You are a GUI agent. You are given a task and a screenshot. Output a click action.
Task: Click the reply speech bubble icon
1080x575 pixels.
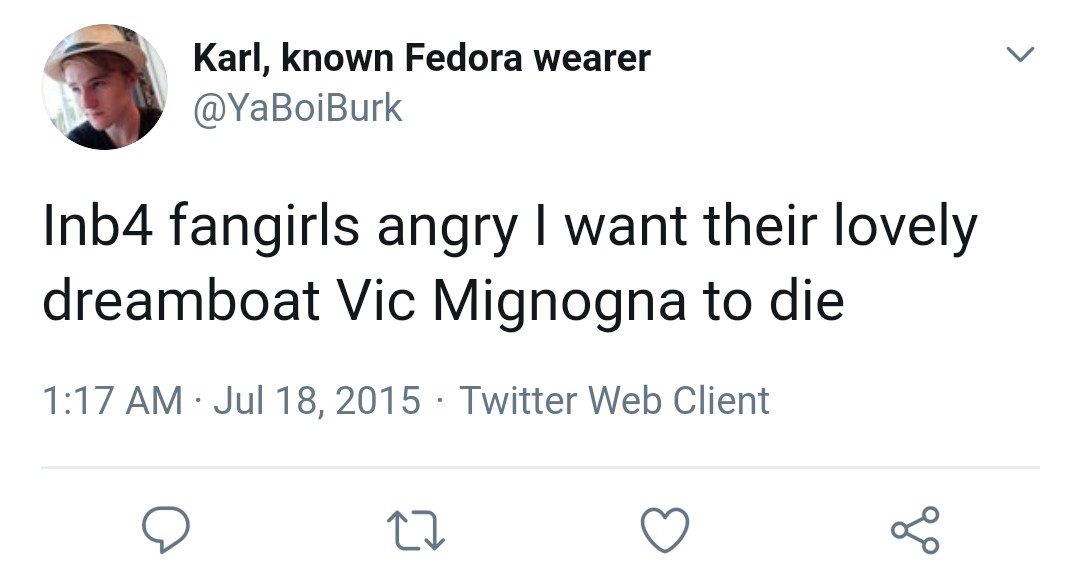click(166, 530)
